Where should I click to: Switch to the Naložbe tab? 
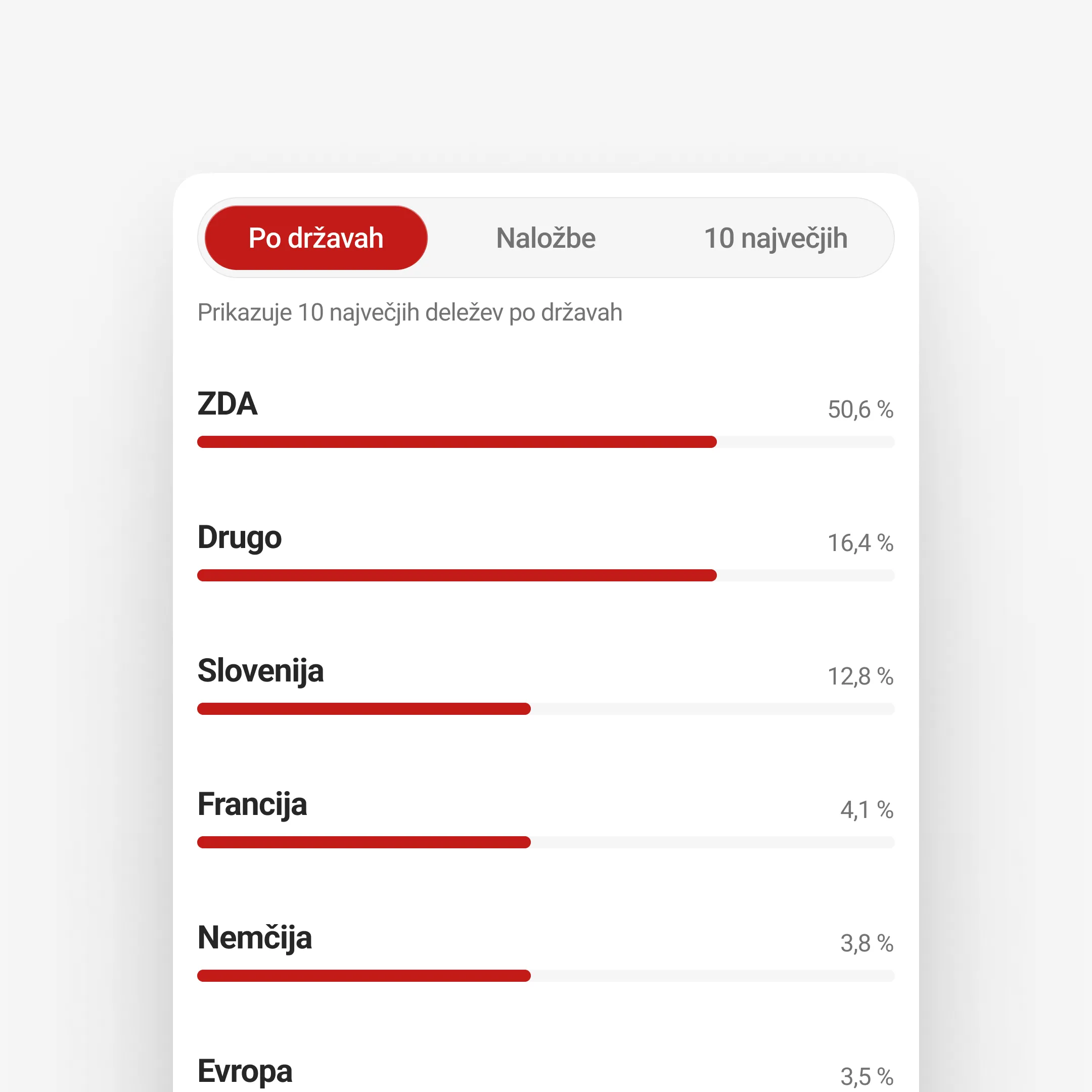coord(545,238)
